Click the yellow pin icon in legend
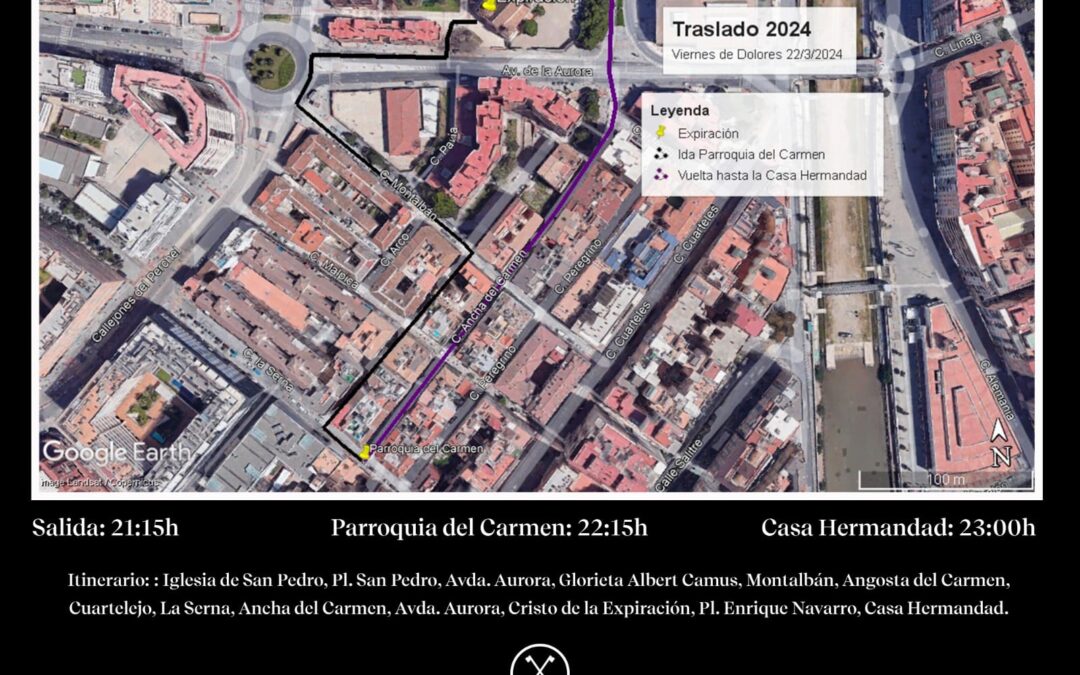Screen dimensions: 1080x675 tap(661, 133)
